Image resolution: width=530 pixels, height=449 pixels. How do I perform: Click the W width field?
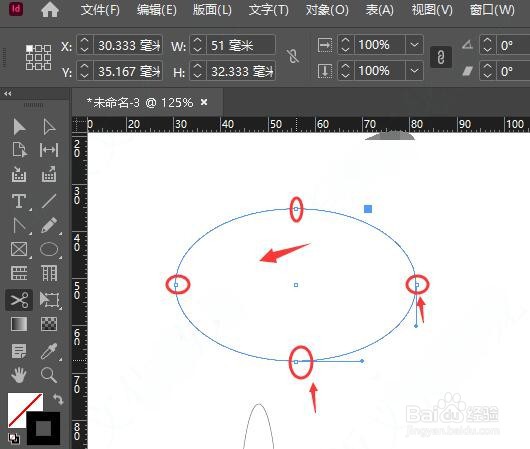click(x=241, y=45)
